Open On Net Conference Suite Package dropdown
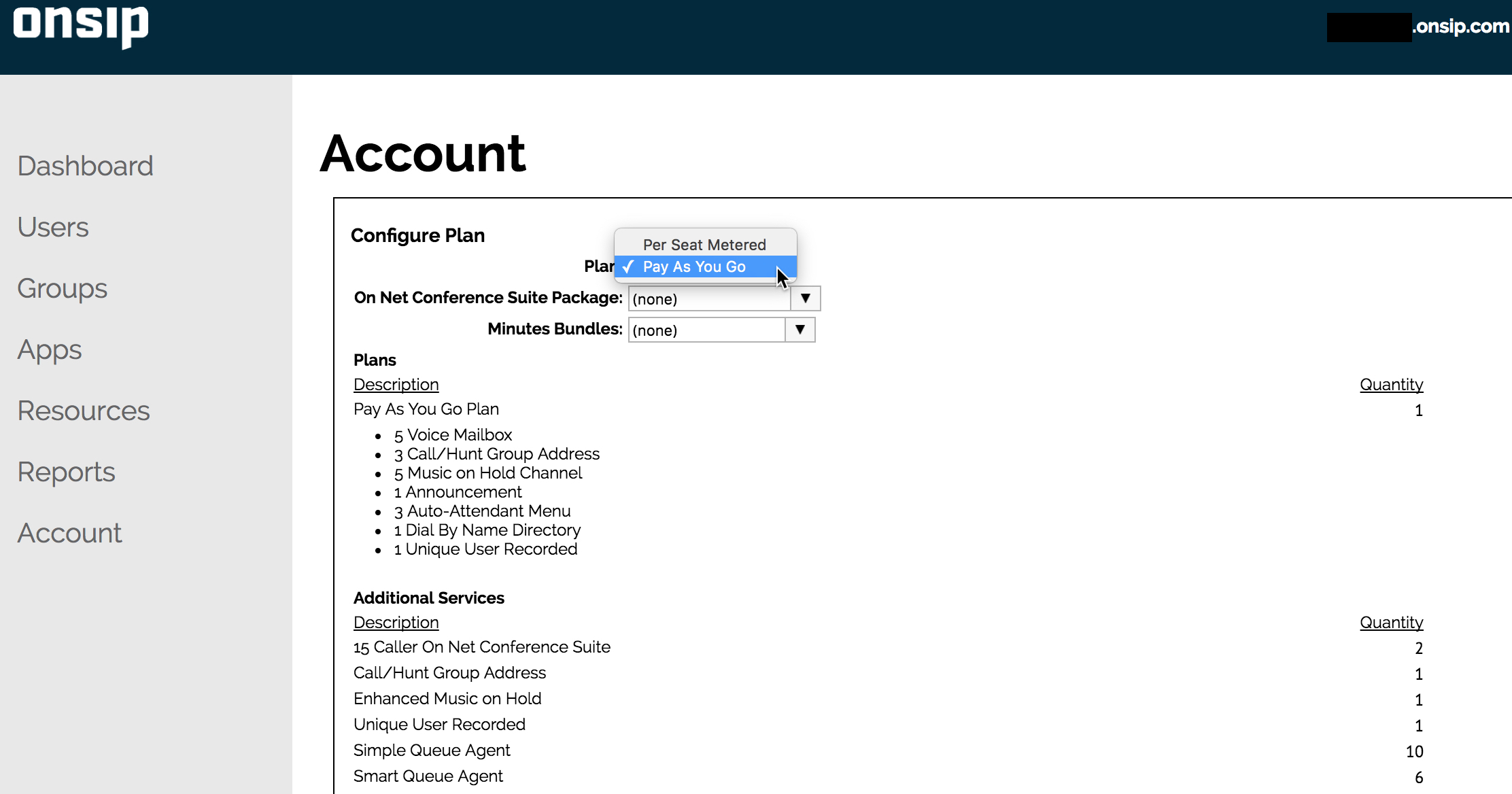1512x794 pixels. [x=724, y=298]
